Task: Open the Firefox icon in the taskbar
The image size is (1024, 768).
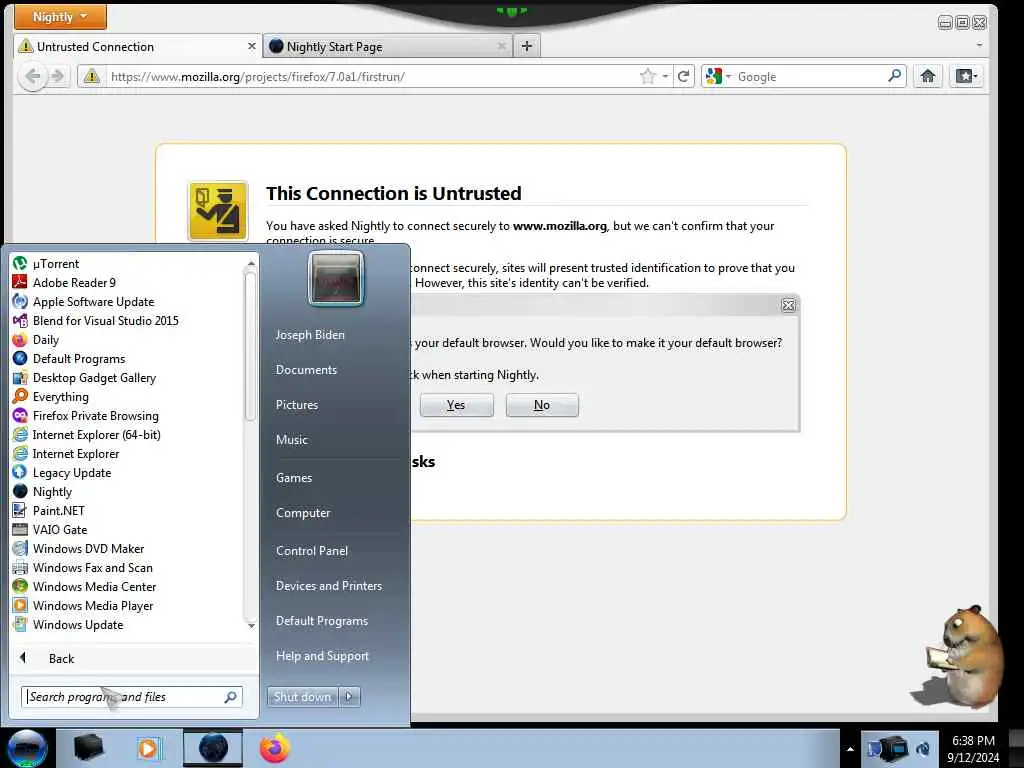Action: coord(275,748)
